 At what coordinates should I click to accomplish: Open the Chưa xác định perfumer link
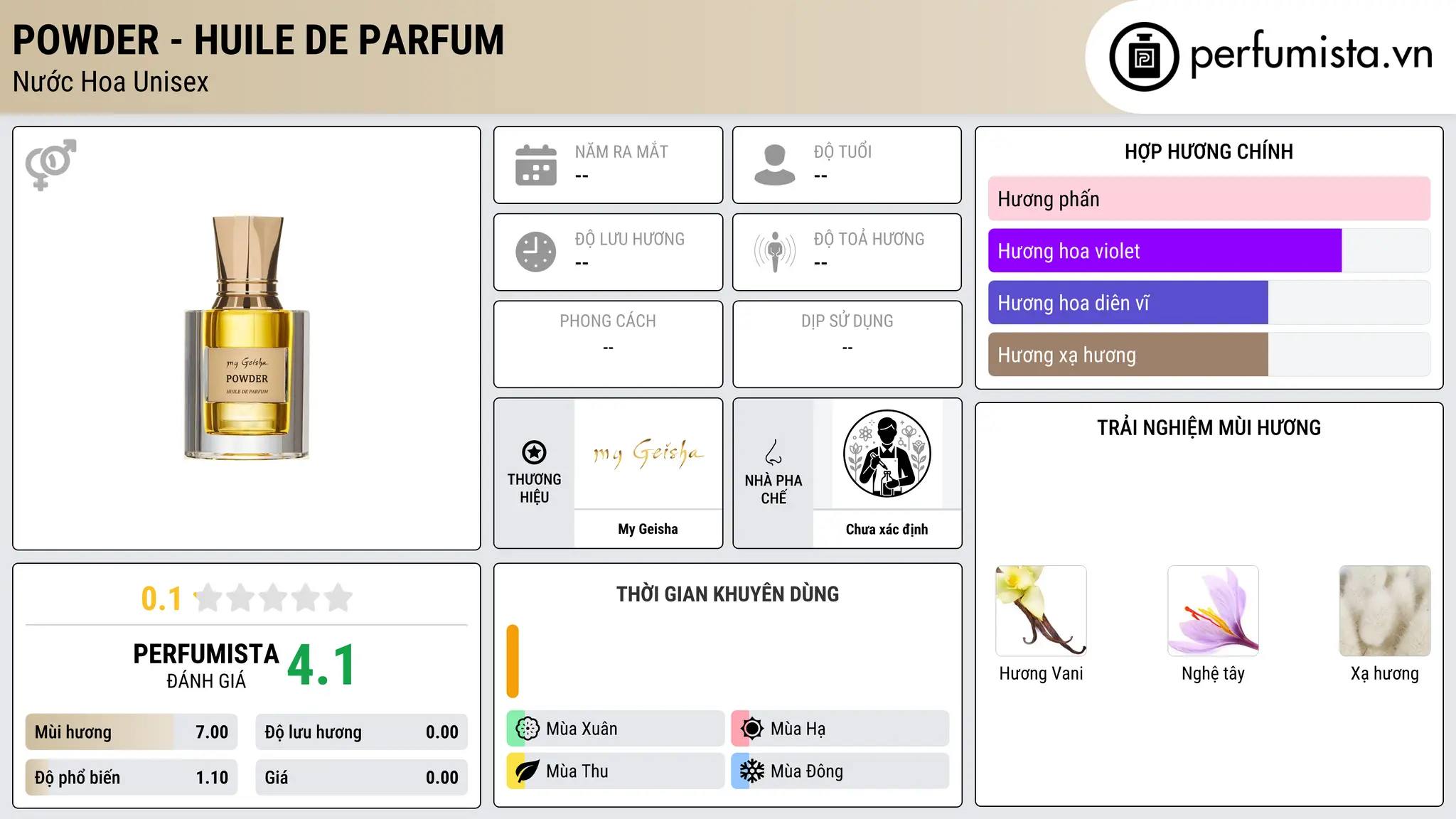click(887, 529)
